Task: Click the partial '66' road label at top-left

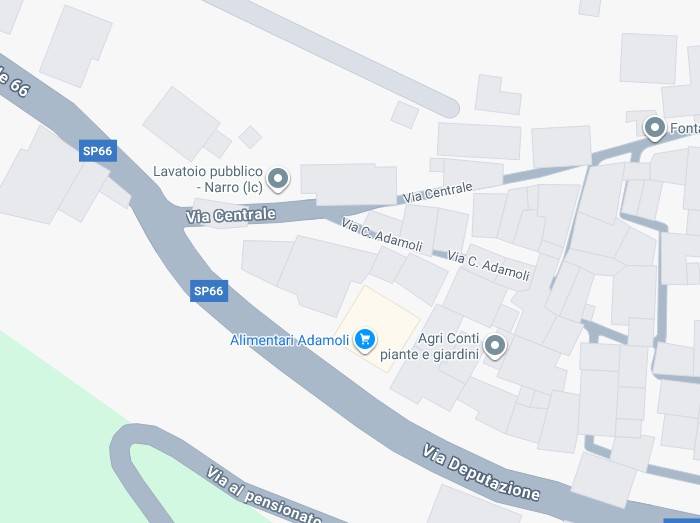Action: [x=14, y=82]
